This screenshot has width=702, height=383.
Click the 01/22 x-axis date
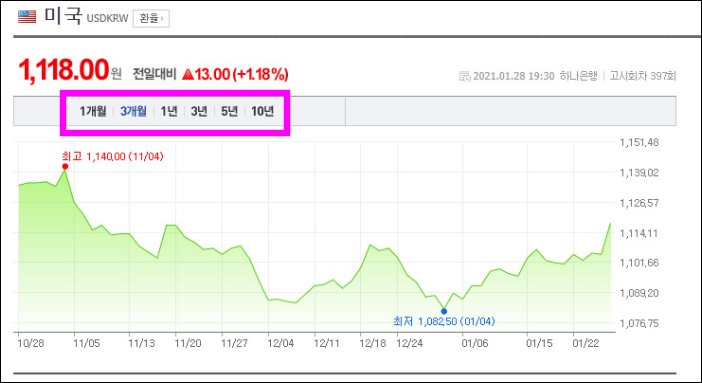coord(586,343)
